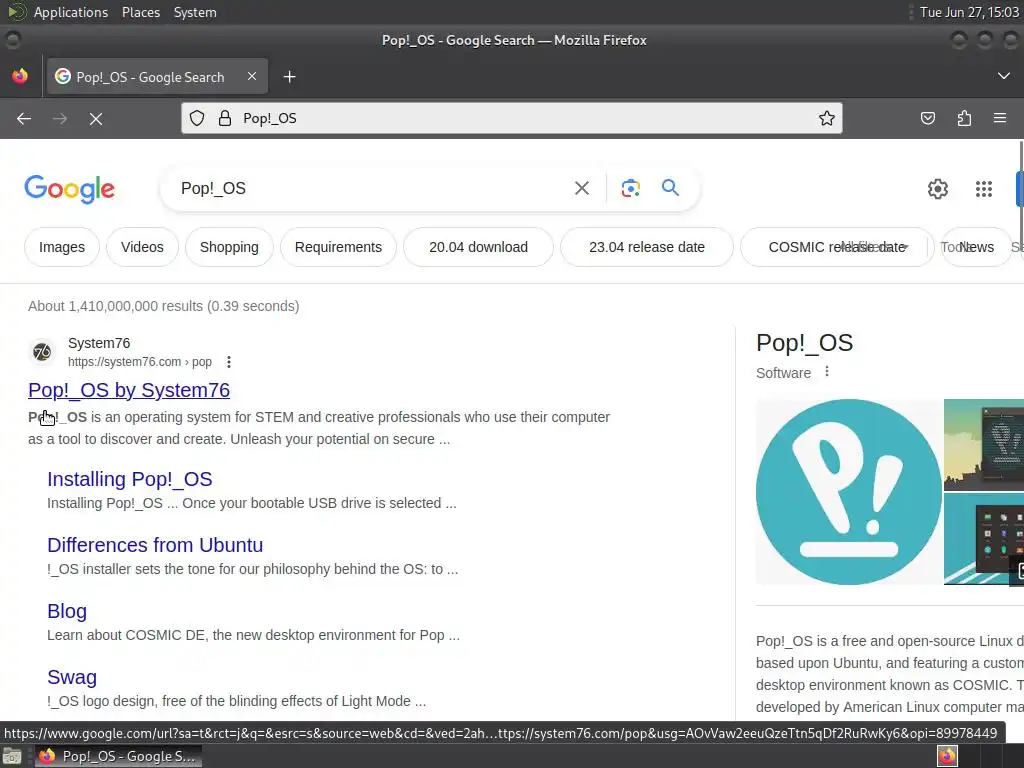Screen dimensions: 1024x768
Task: Select the Requirements search chip
Action: point(338,247)
